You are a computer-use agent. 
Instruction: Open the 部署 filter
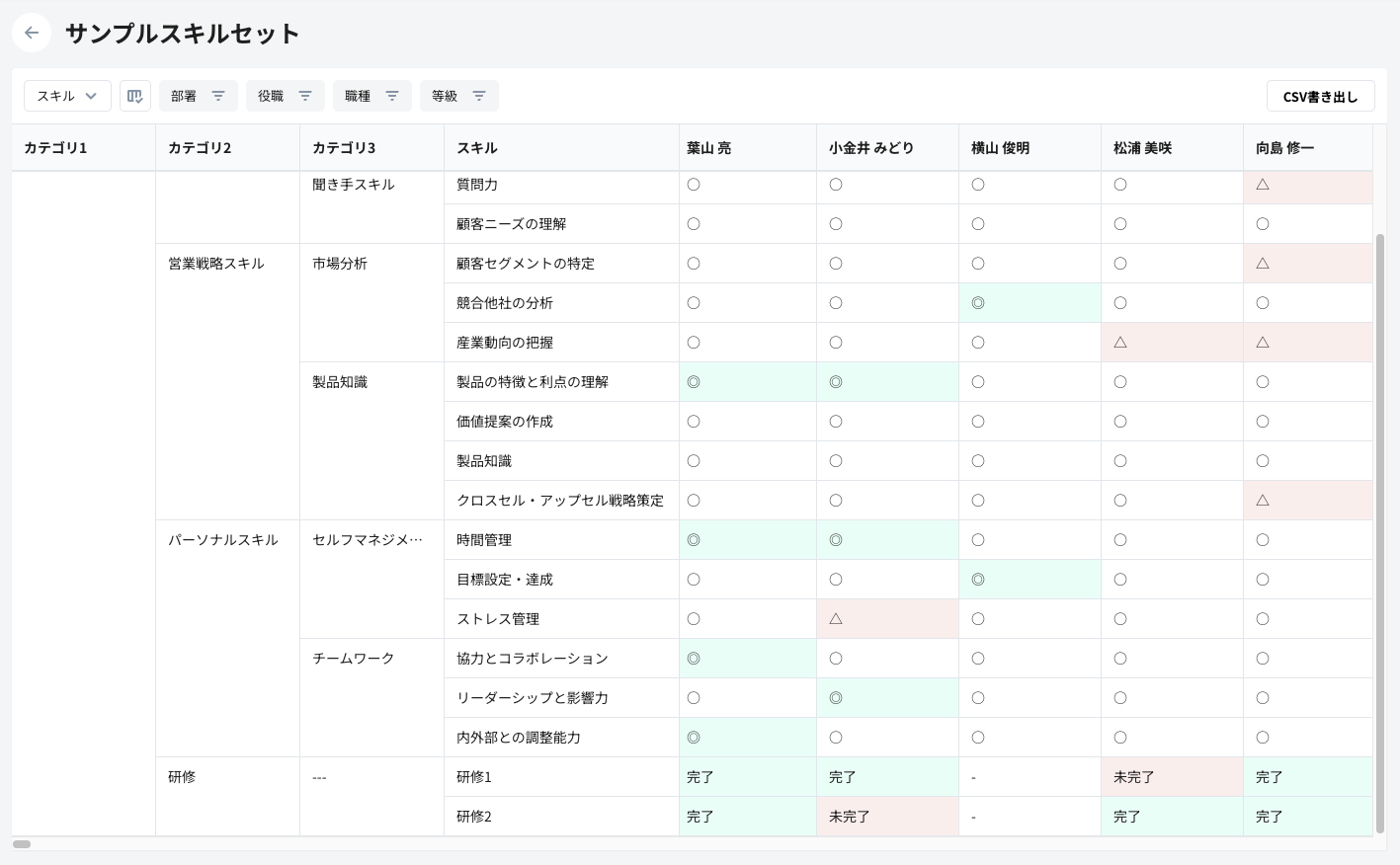tap(198, 96)
